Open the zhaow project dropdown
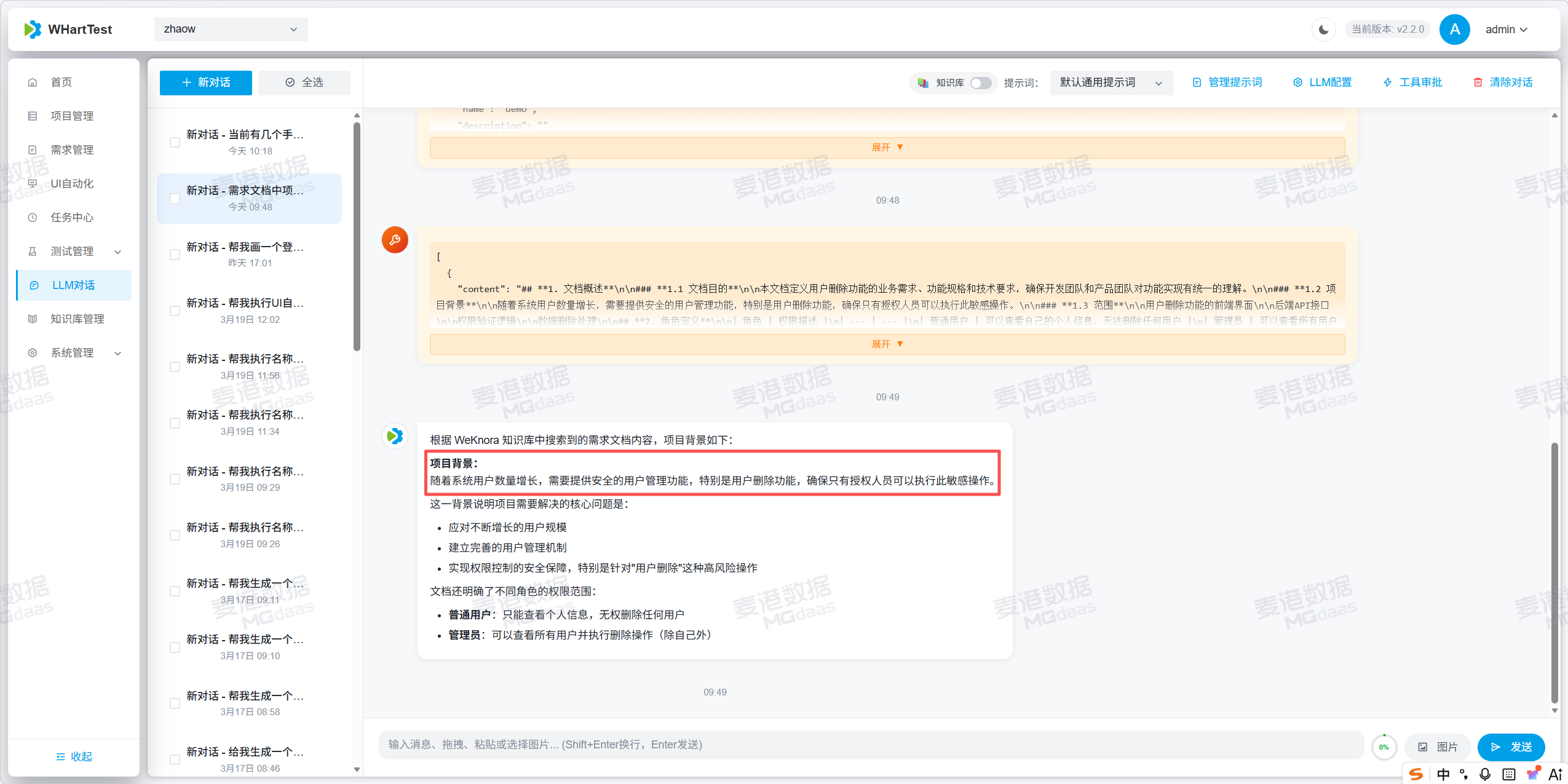Image resolution: width=1568 pixels, height=784 pixels. click(x=231, y=30)
